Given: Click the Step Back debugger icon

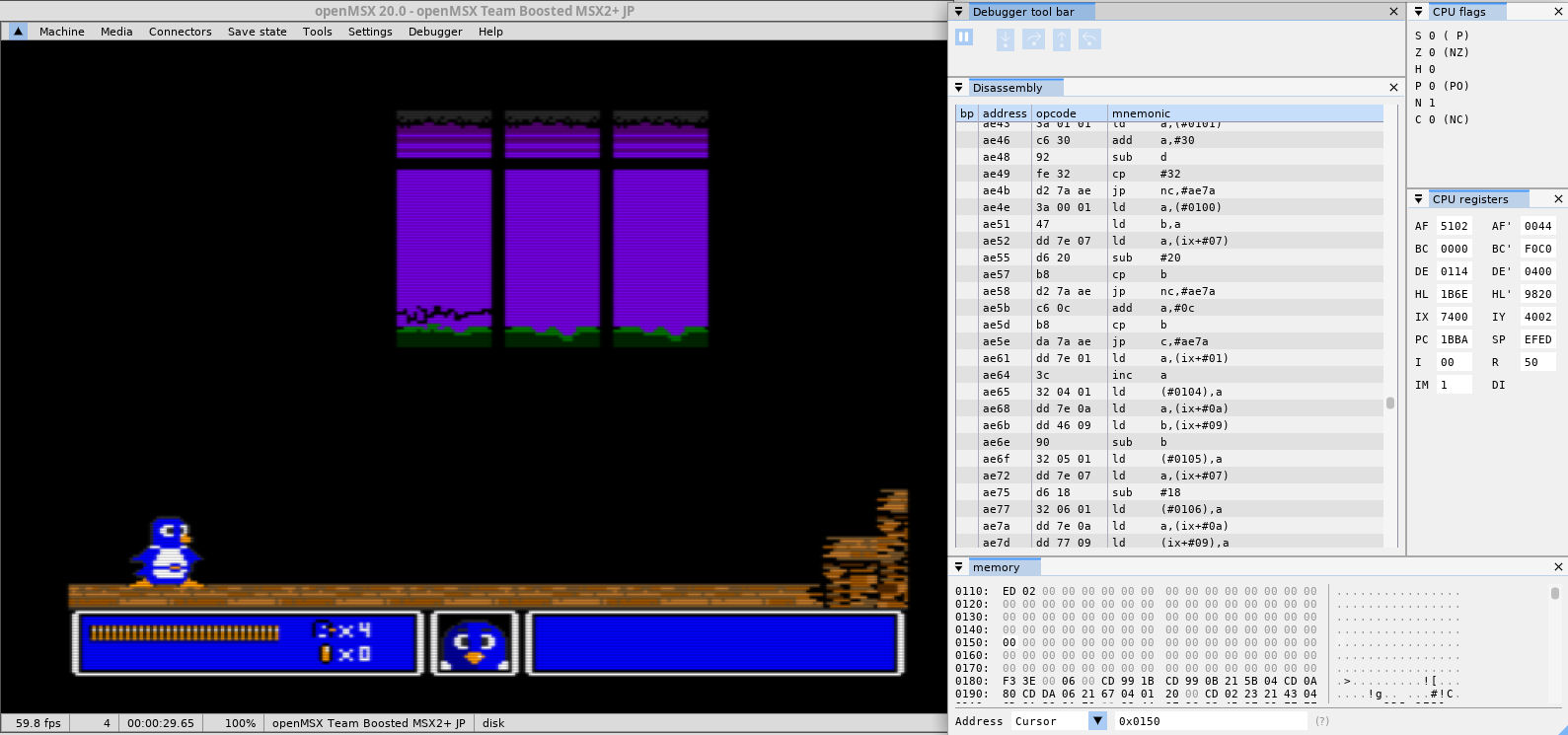Looking at the screenshot, I should point(1089,39).
